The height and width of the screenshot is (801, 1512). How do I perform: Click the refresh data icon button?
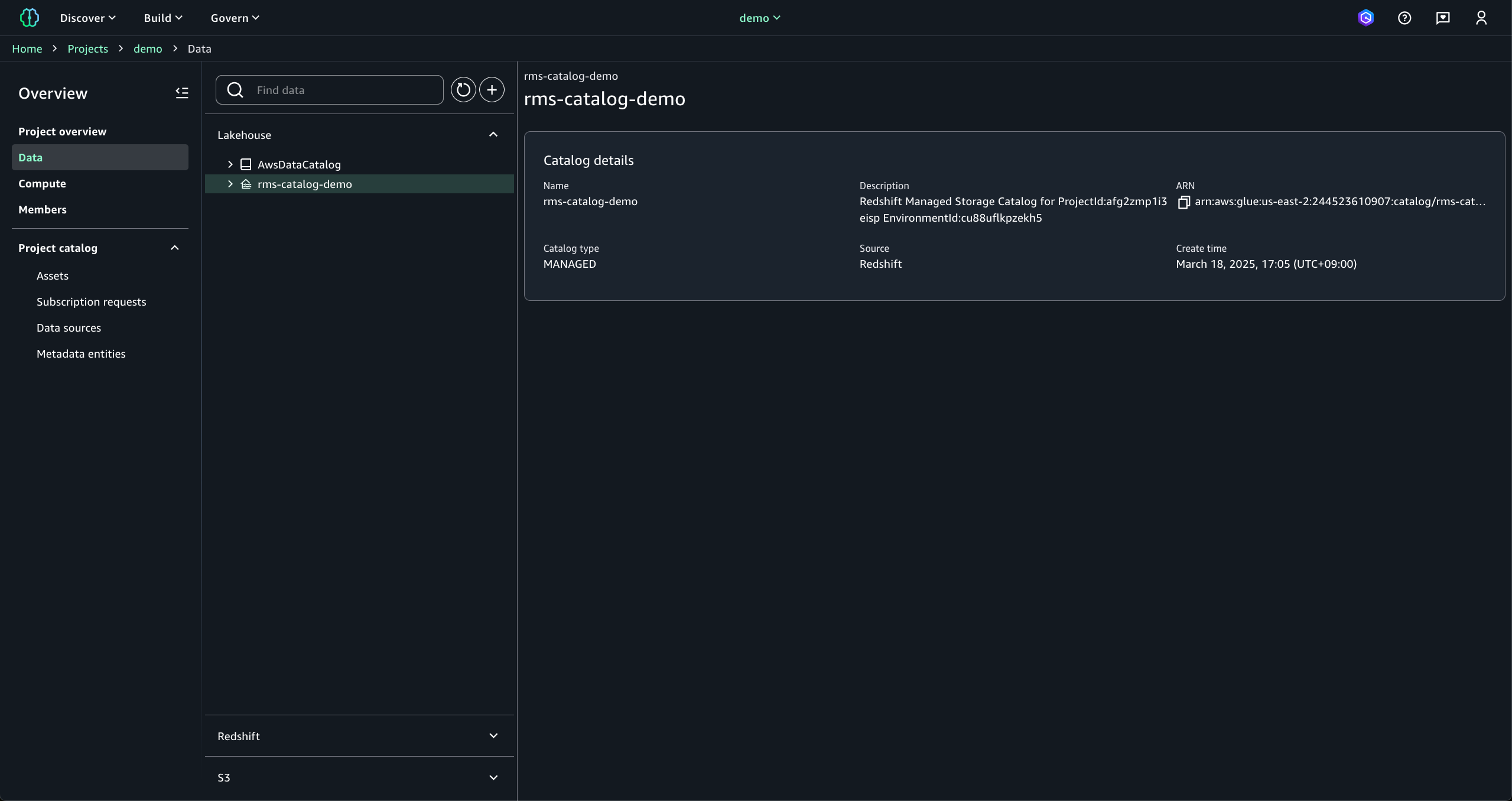click(463, 90)
